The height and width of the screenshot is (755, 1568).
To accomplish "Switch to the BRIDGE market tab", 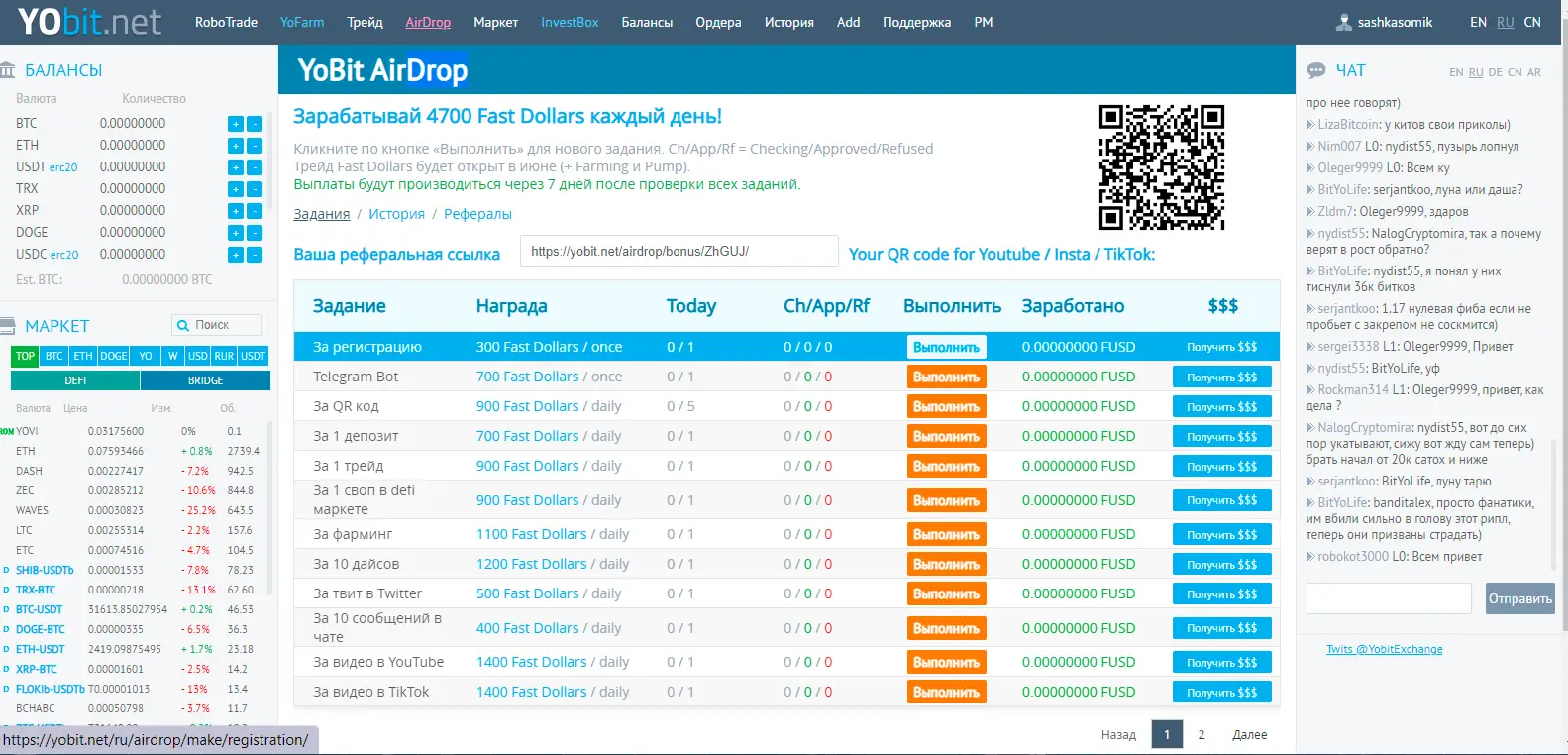I will point(205,380).
